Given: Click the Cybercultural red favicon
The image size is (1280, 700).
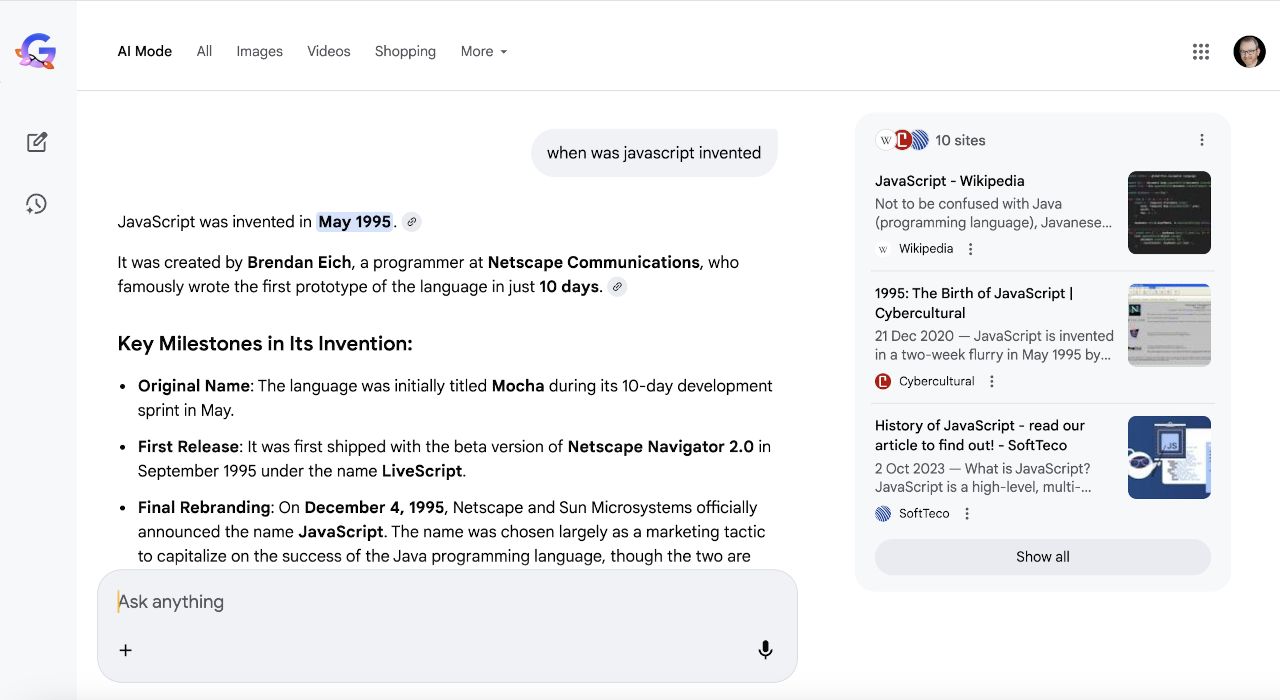Looking at the screenshot, I should (883, 381).
